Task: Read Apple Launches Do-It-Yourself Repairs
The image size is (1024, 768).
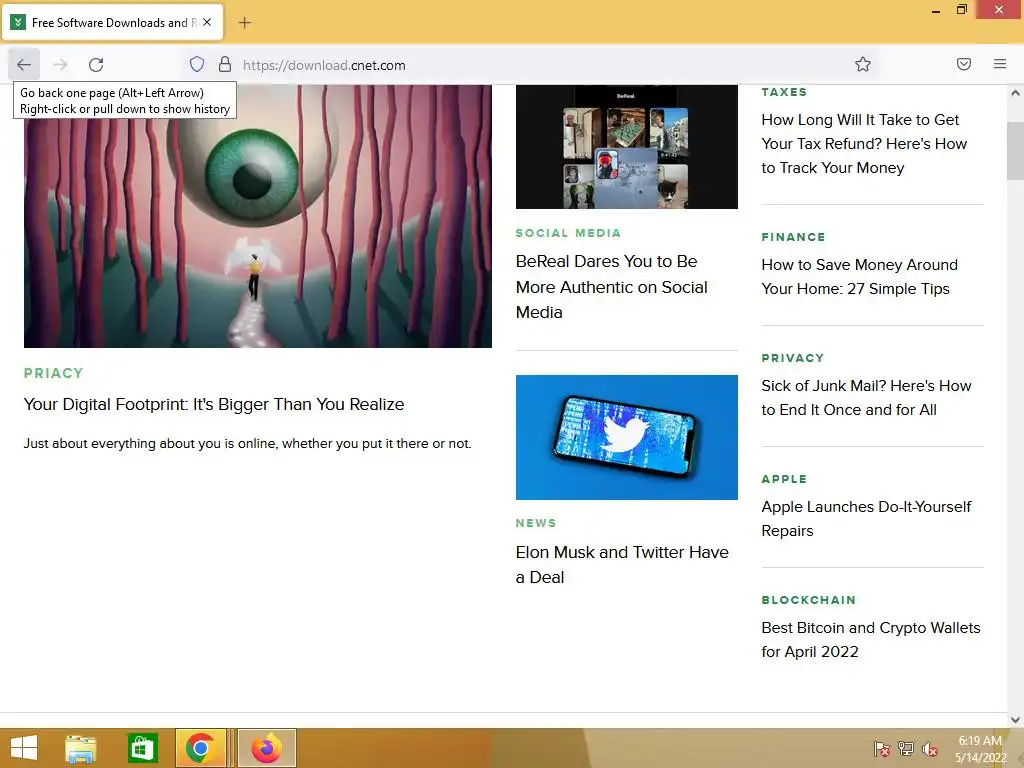Action: [867, 519]
